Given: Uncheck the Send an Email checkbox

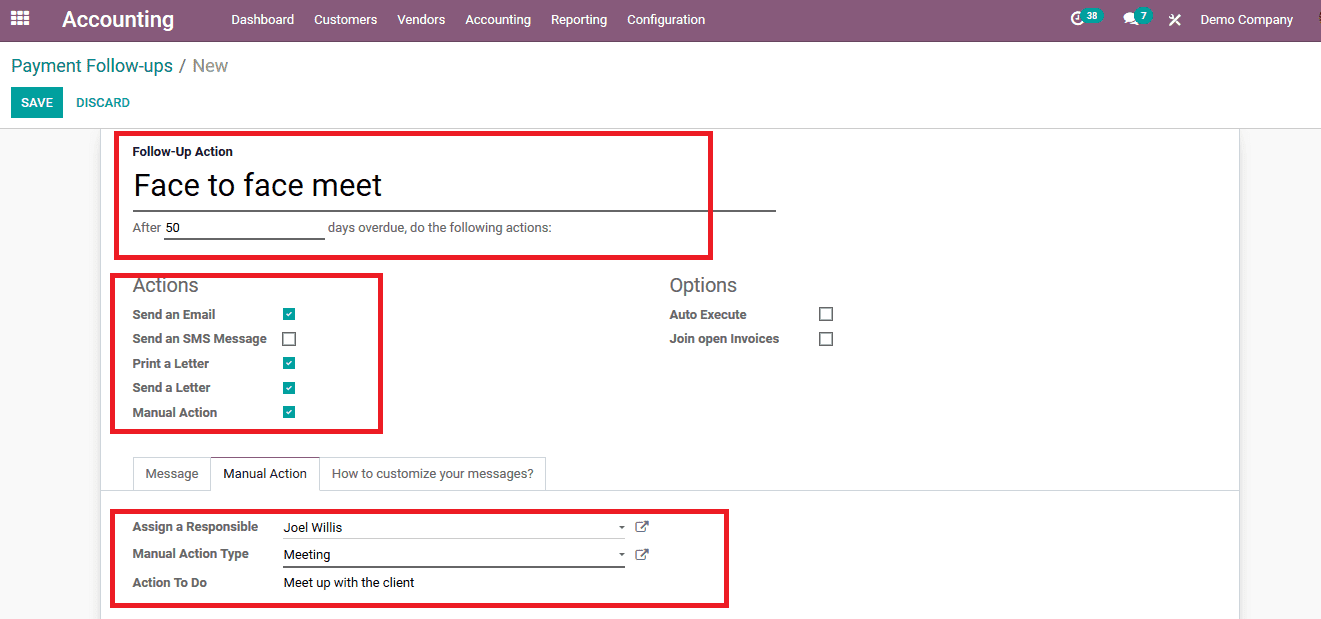Looking at the screenshot, I should click(x=289, y=314).
